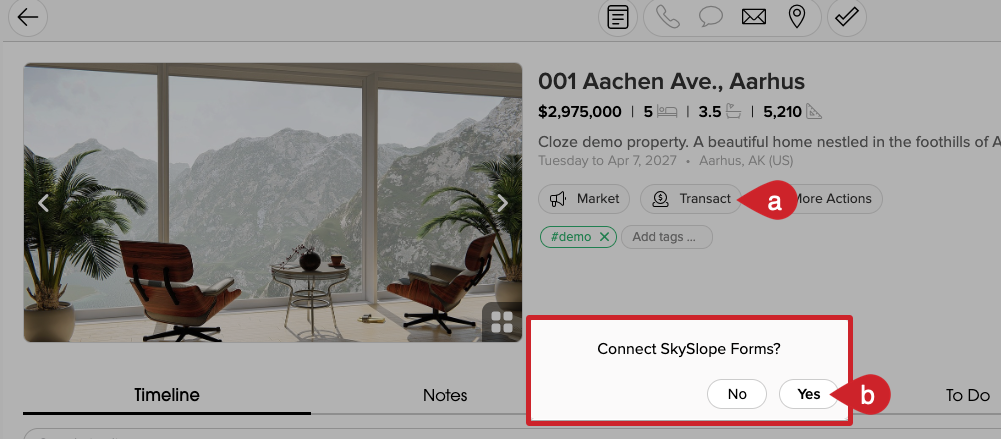
Task: Show the next property photo
Action: pos(502,204)
